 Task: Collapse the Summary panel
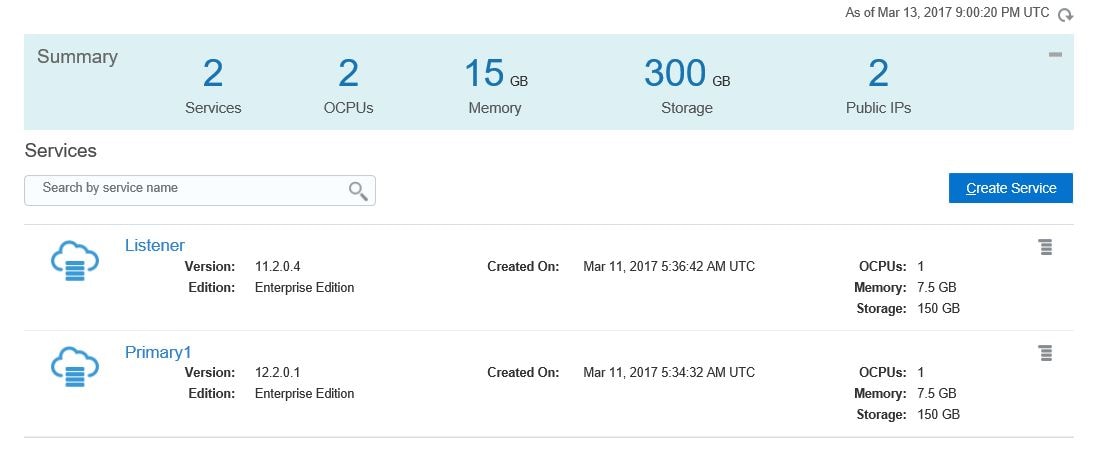[1055, 55]
